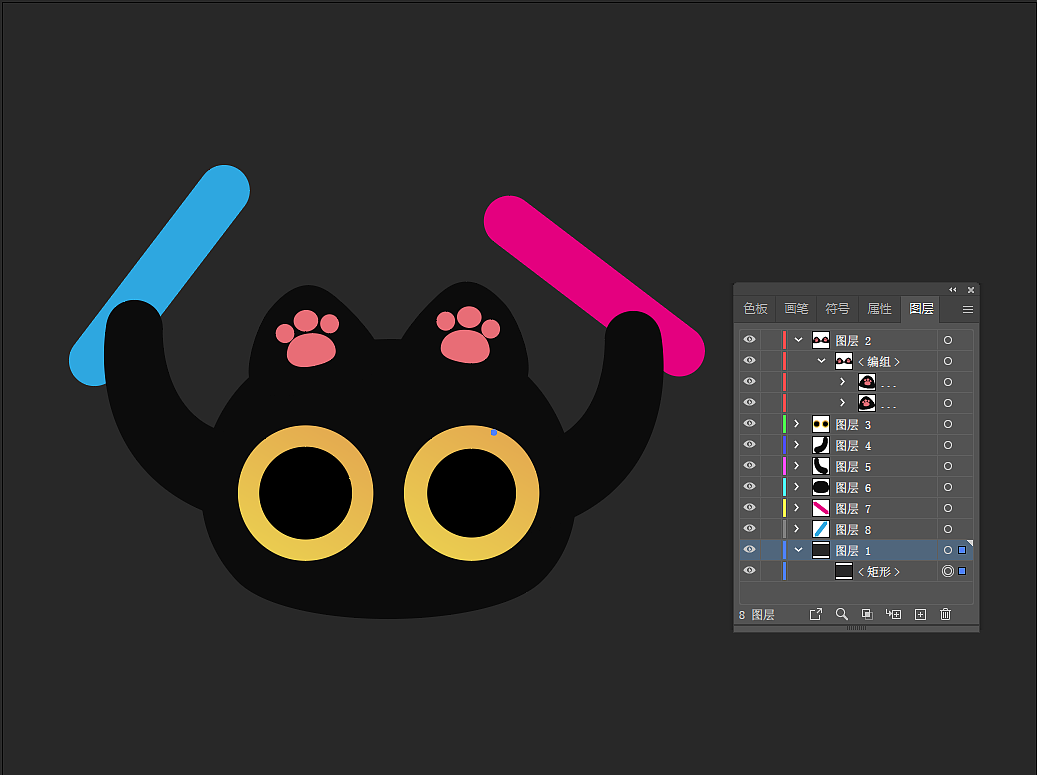Click target circle of 图层 3
Screen dimensions: 1037x775
tap(948, 424)
